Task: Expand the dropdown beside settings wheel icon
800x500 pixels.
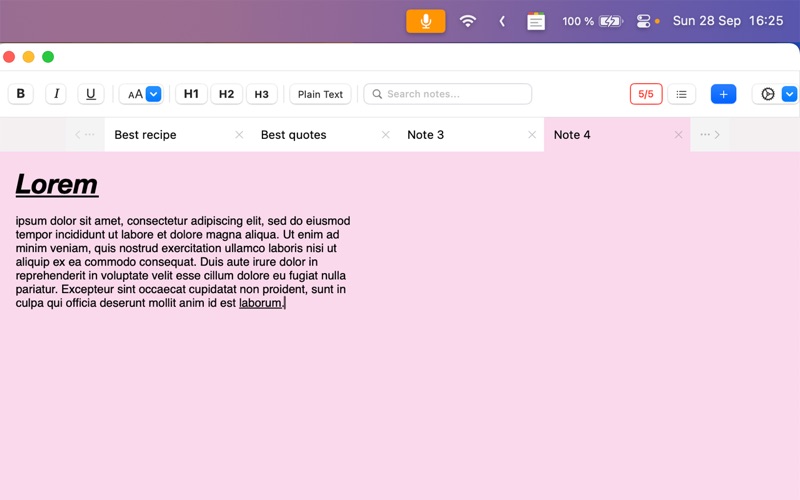Action: click(x=789, y=94)
